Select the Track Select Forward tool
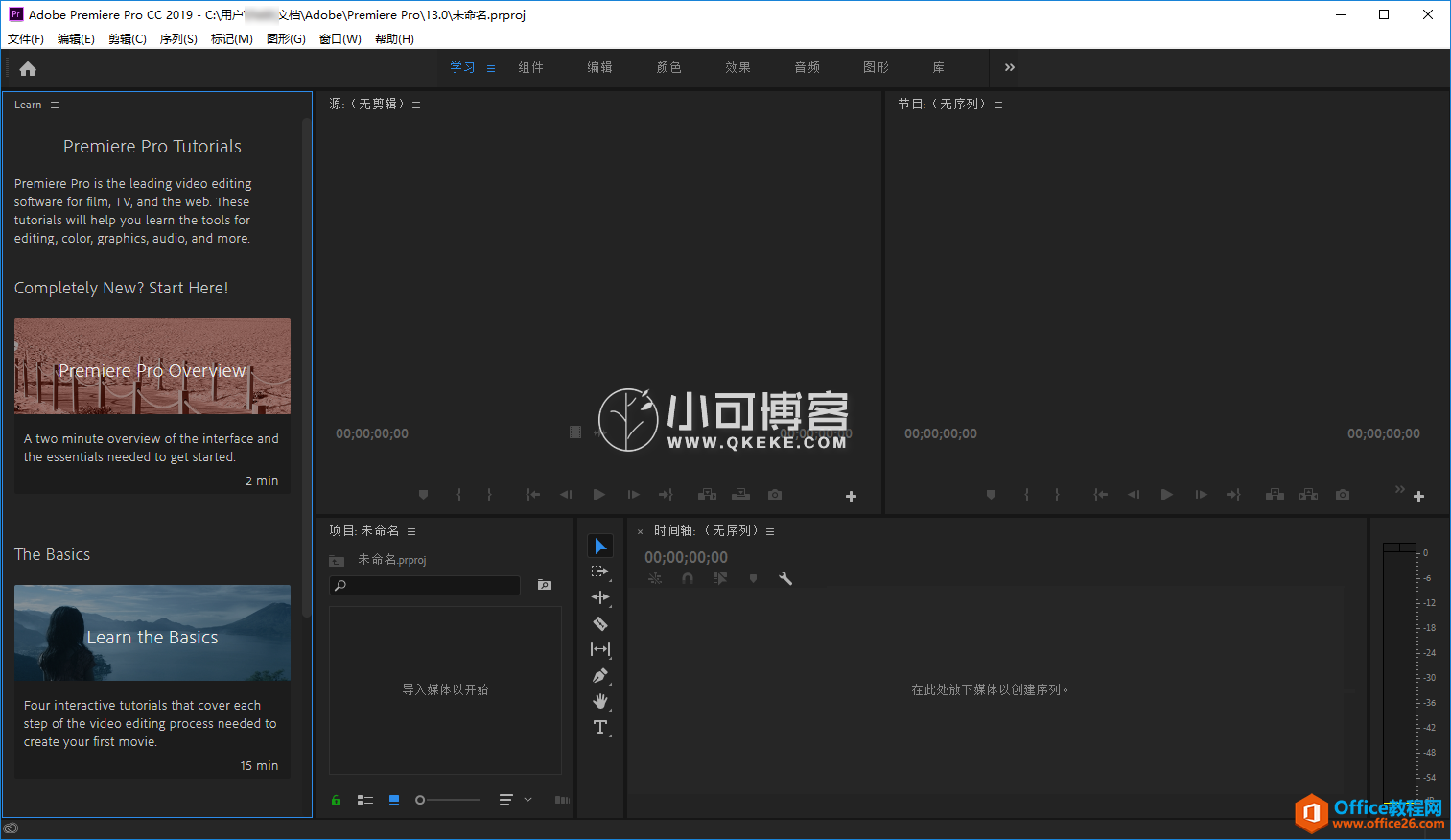 pyautogui.click(x=600, y=572)
